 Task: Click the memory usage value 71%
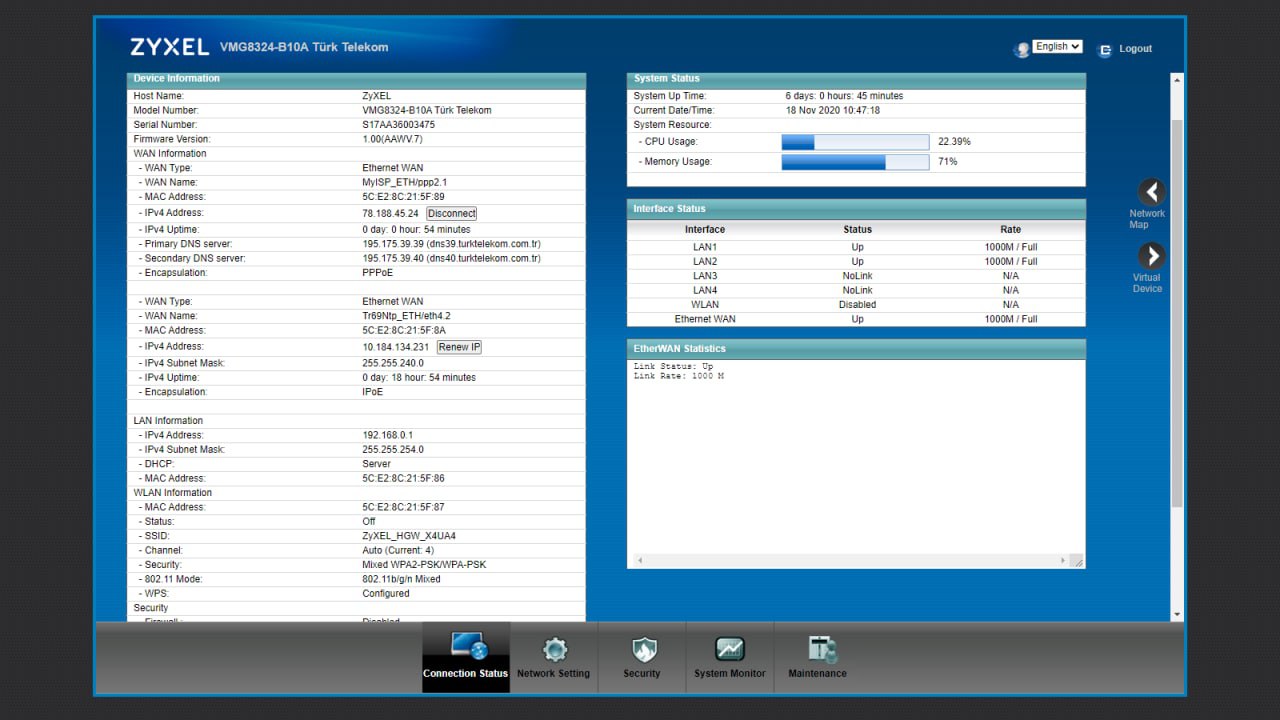coord(947,162)
